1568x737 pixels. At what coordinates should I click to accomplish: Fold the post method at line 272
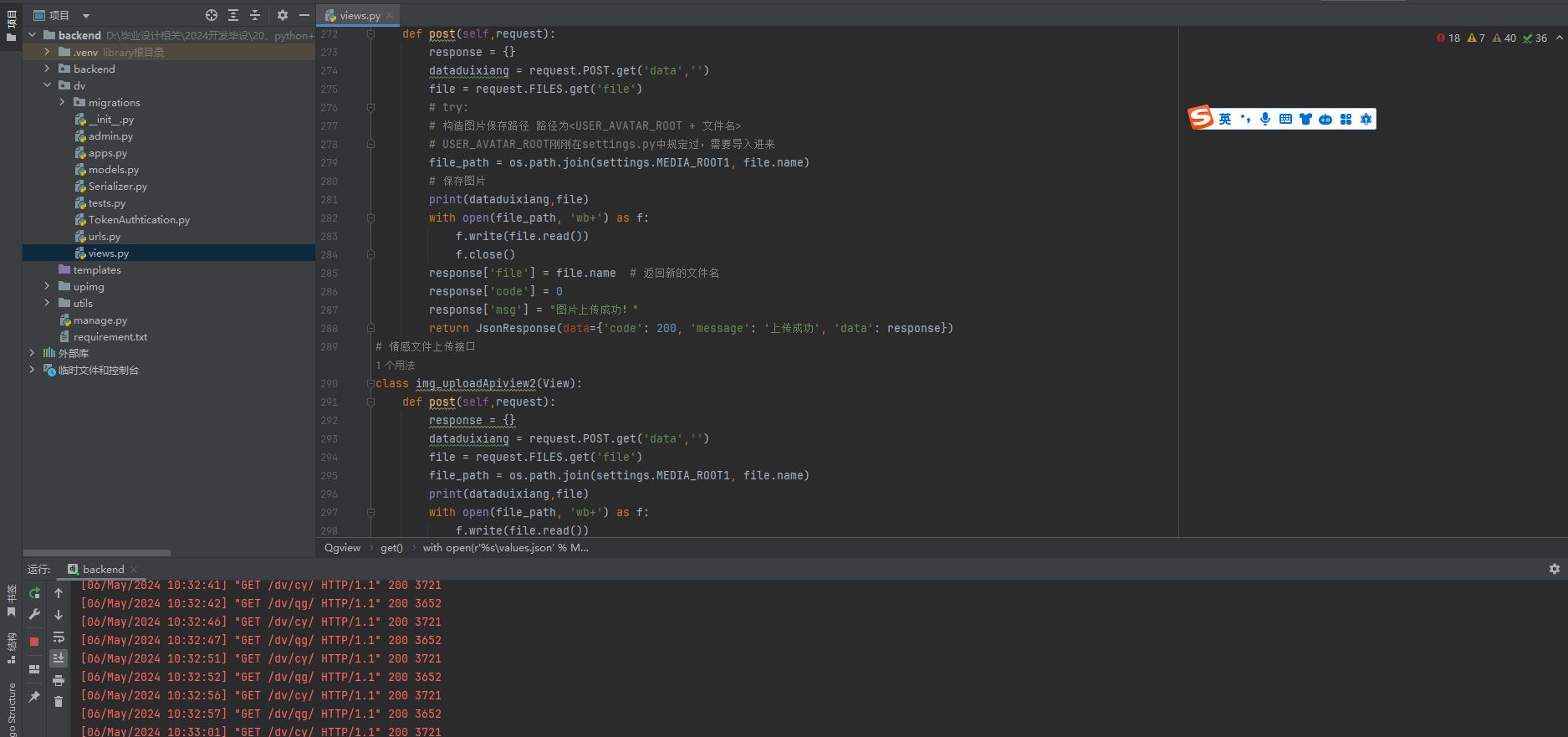[x=370, y=33]
